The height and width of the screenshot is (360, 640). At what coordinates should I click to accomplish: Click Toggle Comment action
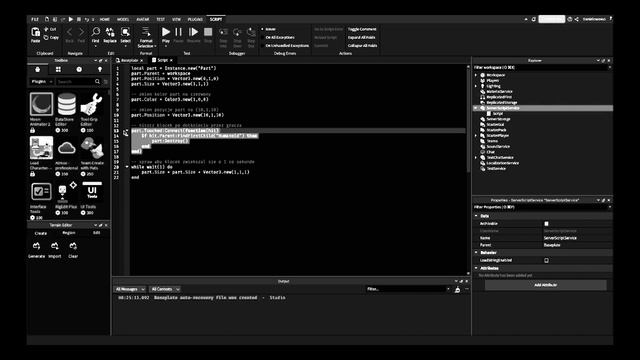click(362, 29)
